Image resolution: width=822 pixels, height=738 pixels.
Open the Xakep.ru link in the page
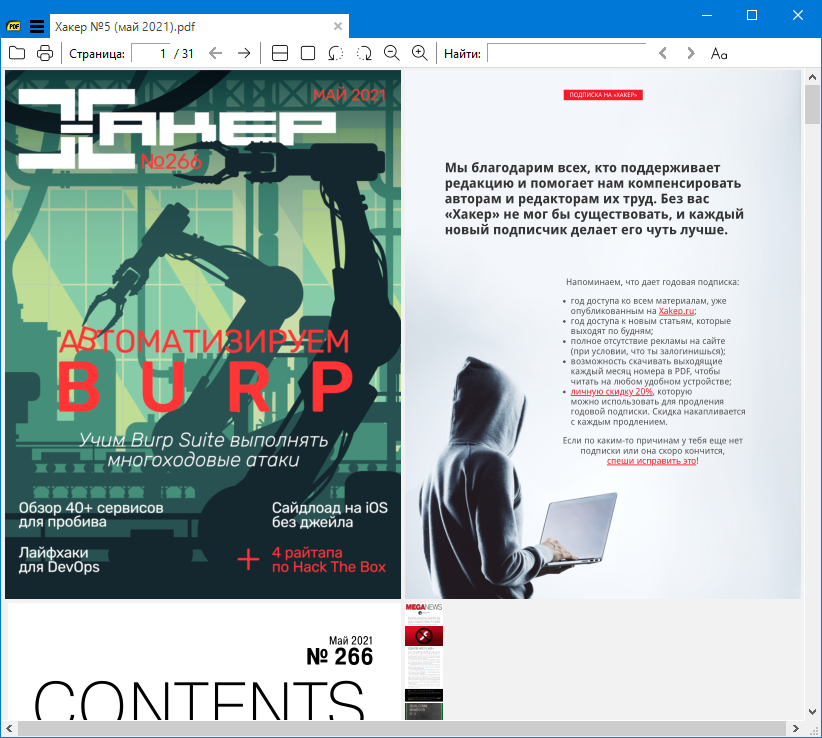point(676,311)
